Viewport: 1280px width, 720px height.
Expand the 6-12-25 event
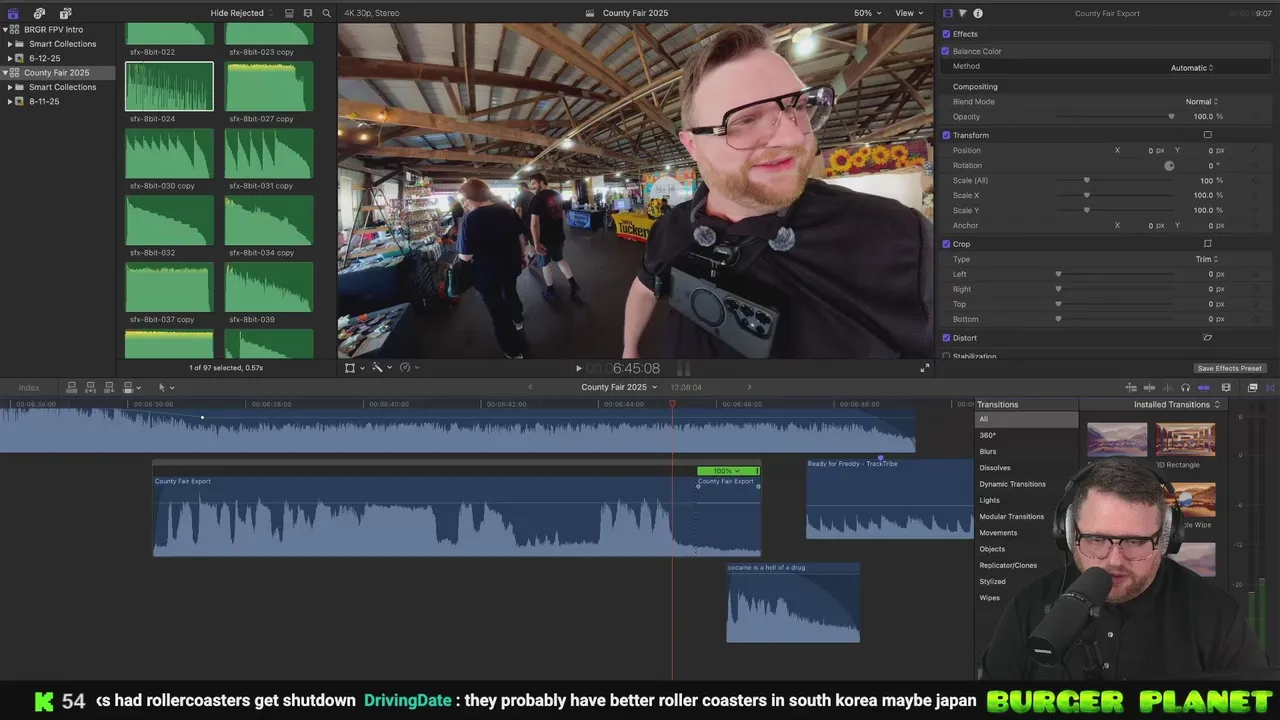tap(10, 58)
